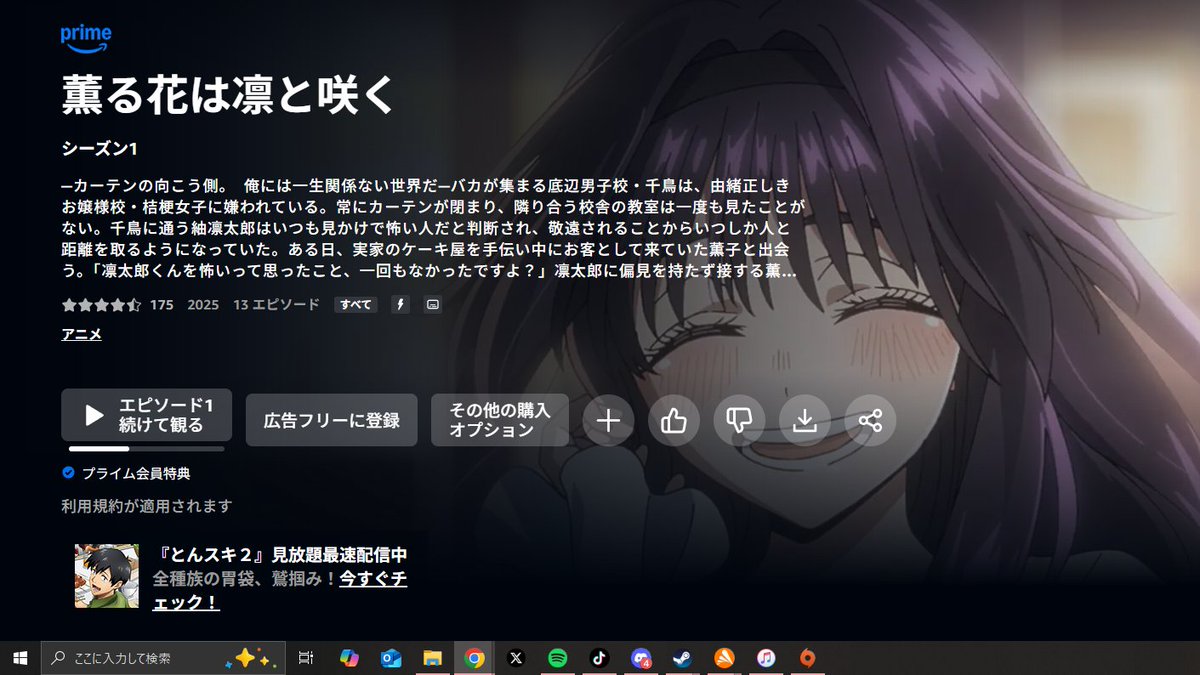Open Discord from the taskbar

641,658
